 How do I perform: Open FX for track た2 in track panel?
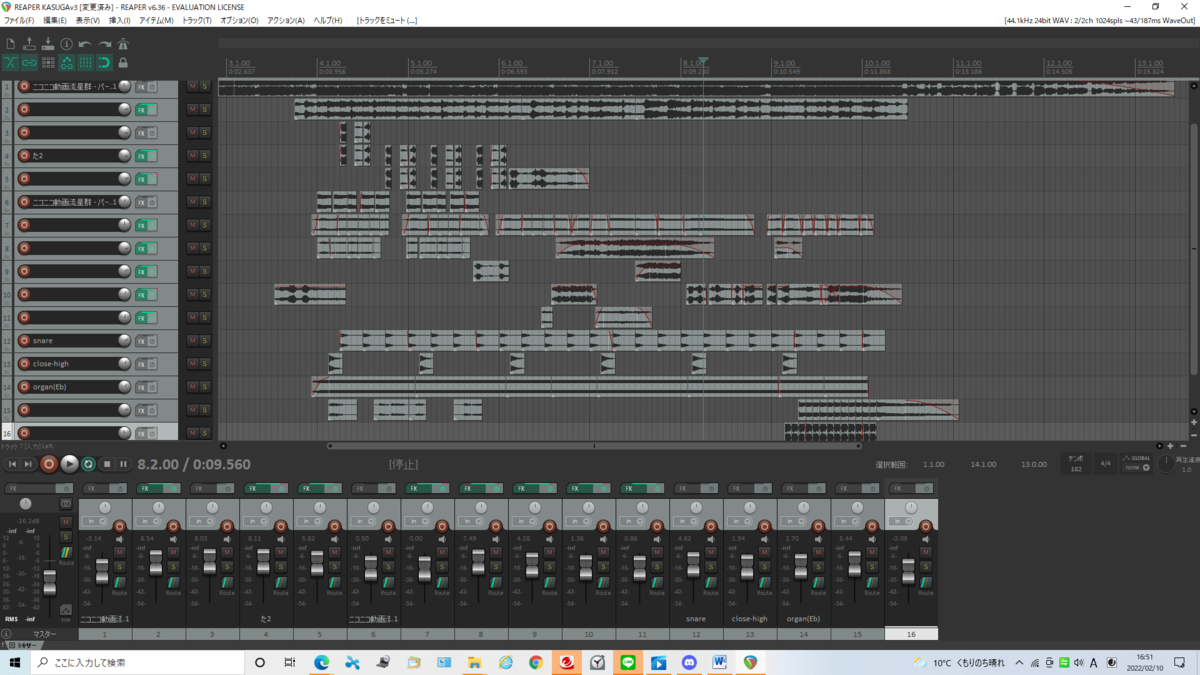point(141,156)
